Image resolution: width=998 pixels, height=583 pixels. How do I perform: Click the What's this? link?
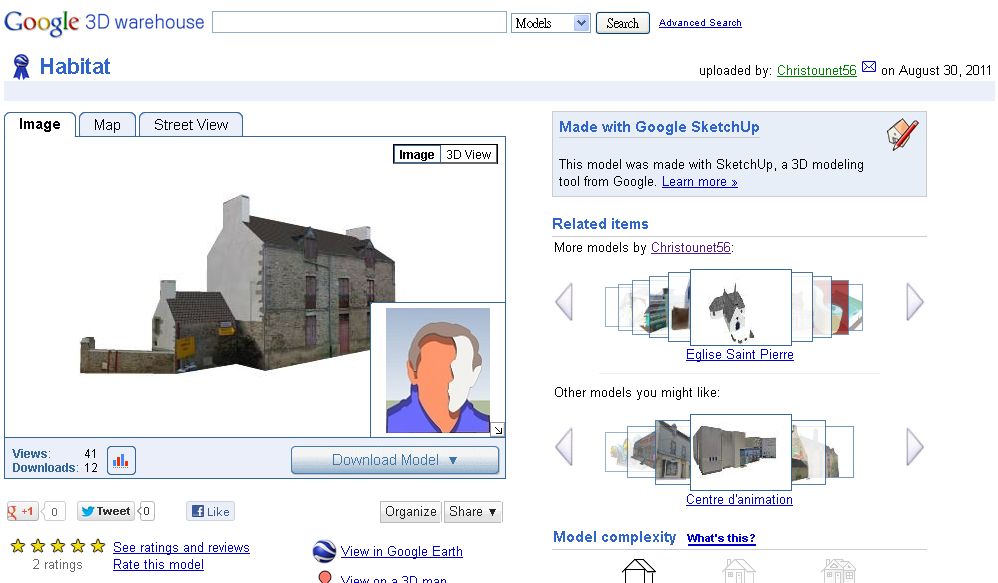721,538
